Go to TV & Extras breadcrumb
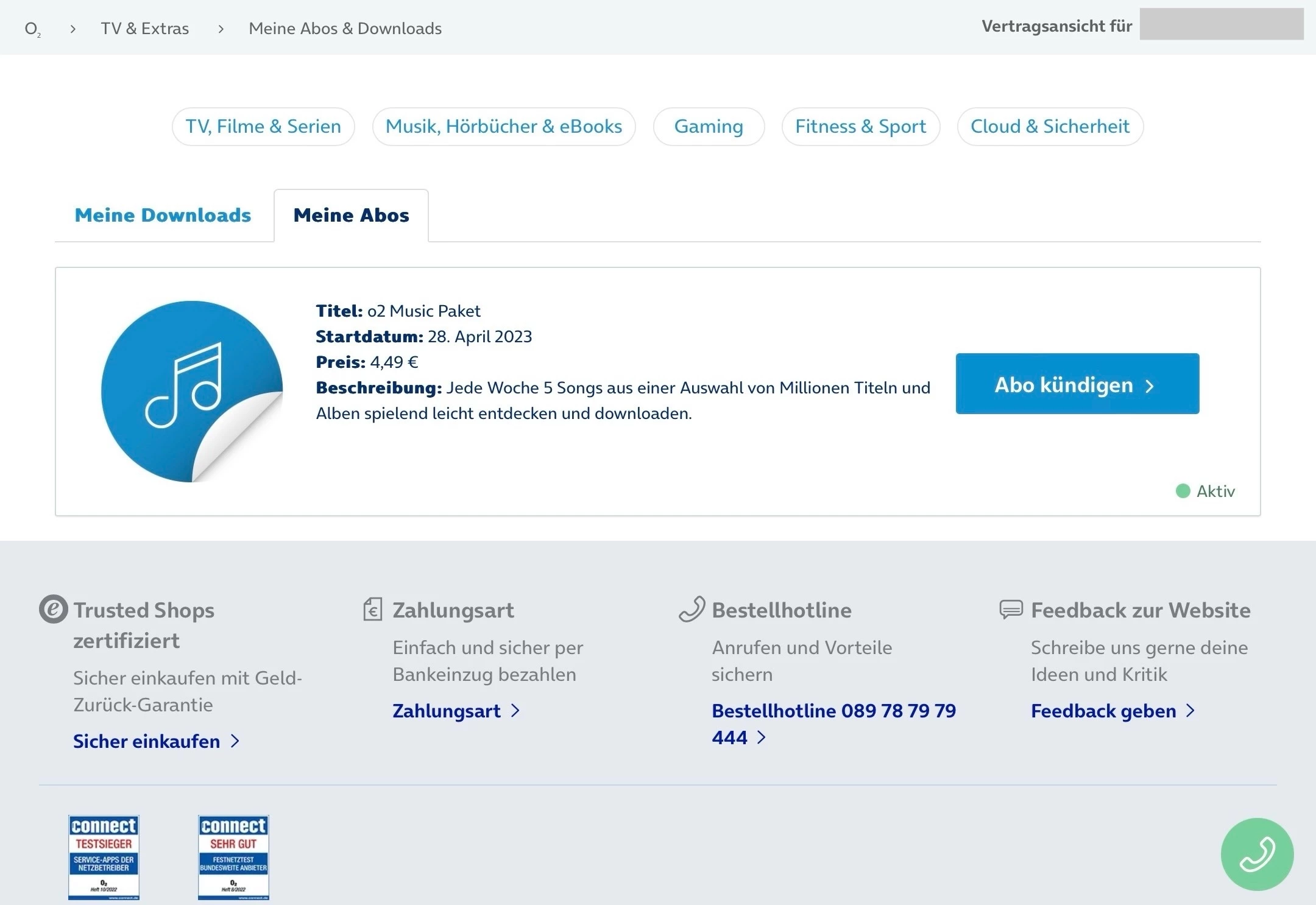Viewport: 1316px width, 905px height. pyautogui.click(x=145, y=29)
